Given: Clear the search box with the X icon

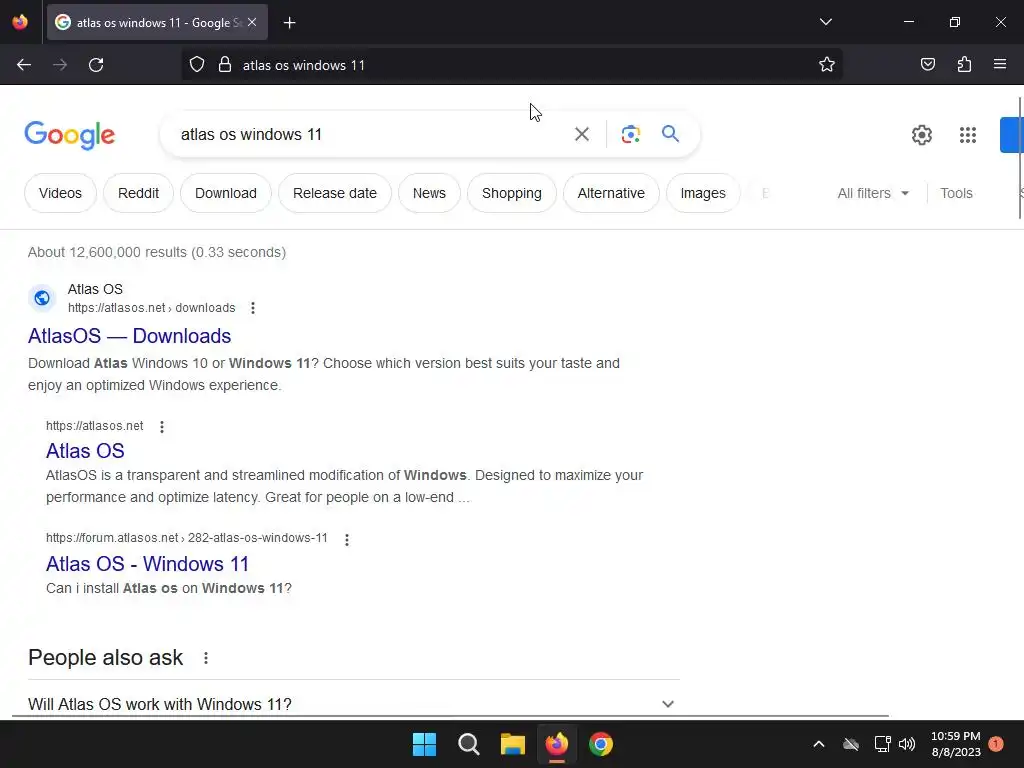Looking at the screenshot, I should click(581, 135).
